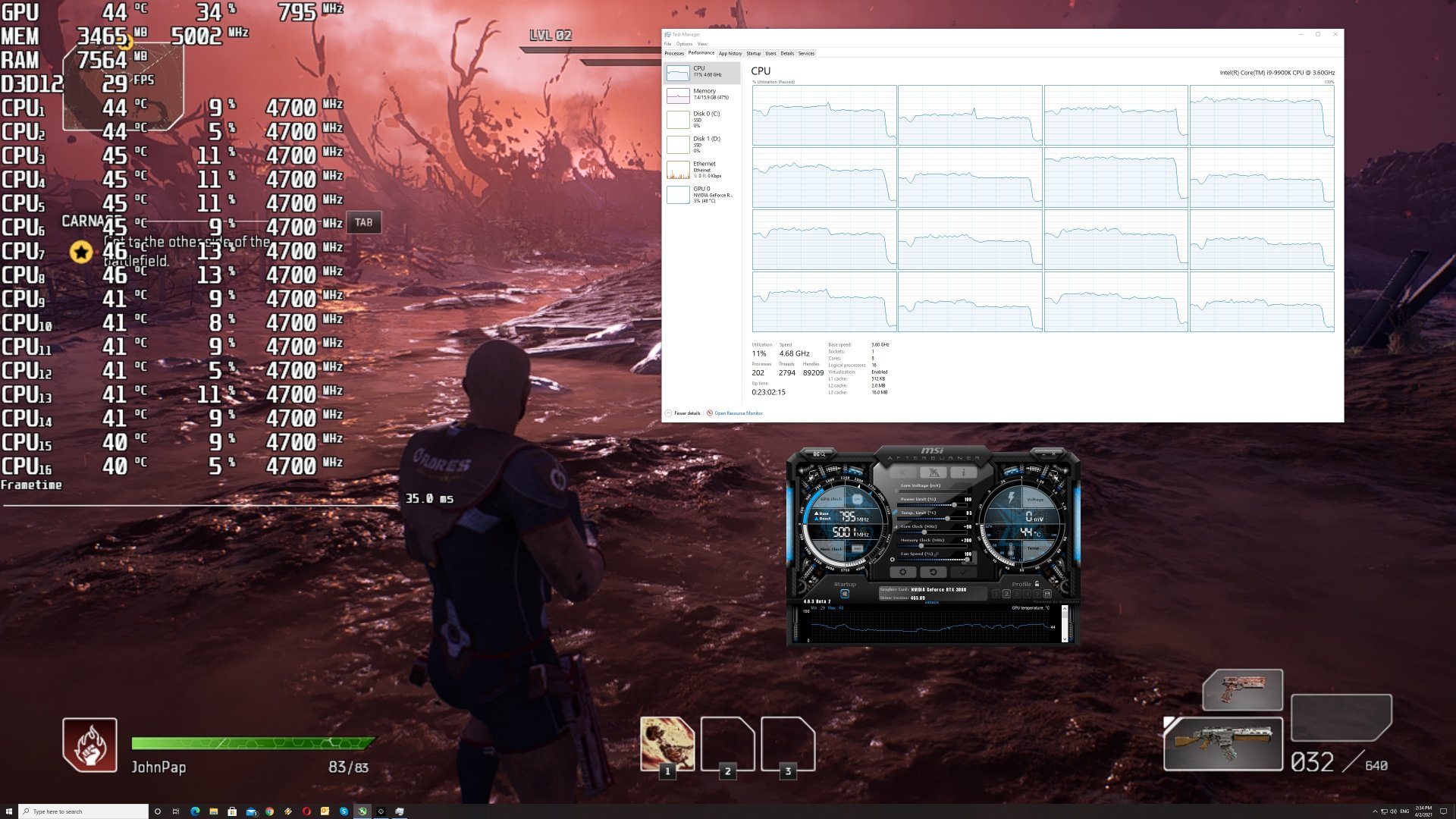Switch to the Processes tab
This screenshot has width=1456, height=819.
674,53
